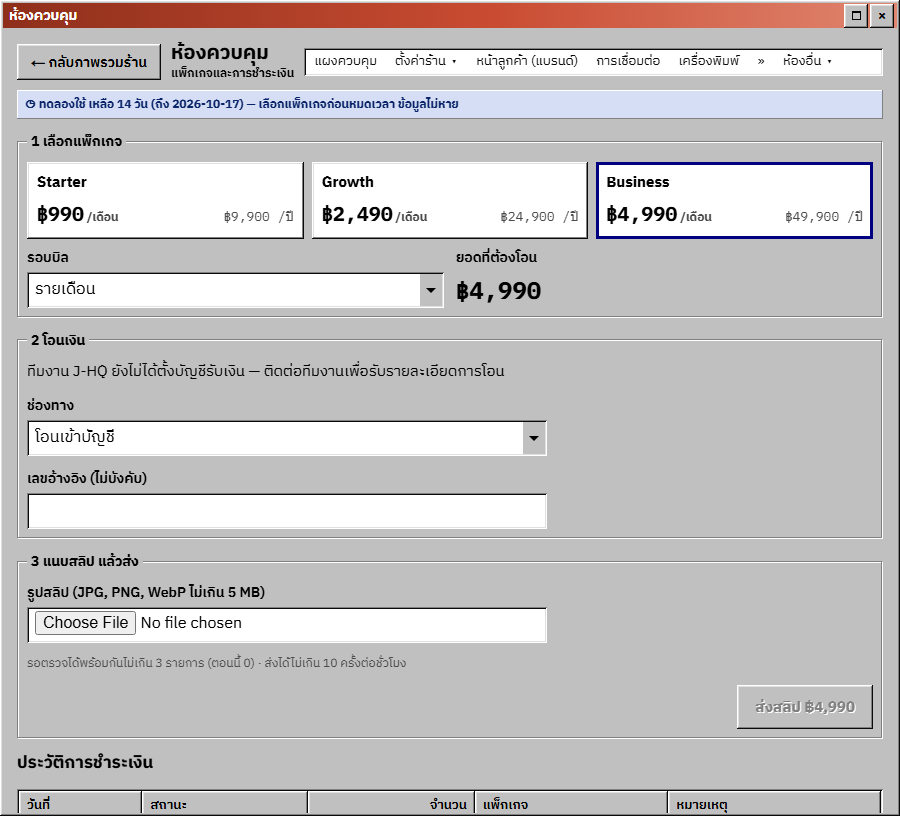Close the ห้องควบคุม window
The image size is (900, 816).
[882, 15]
